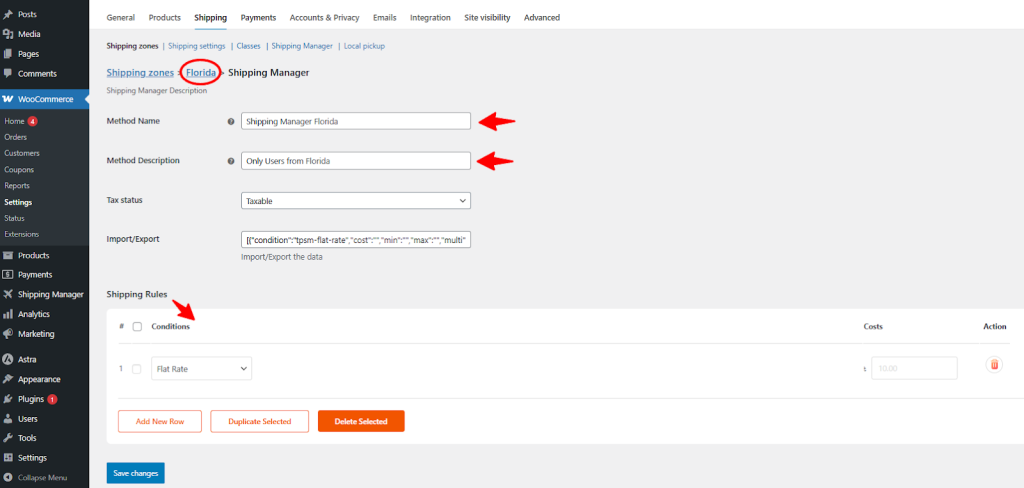Click the Method Name help tooltip icon
The height and width of the screenshot is (488, 1024).
231,121
